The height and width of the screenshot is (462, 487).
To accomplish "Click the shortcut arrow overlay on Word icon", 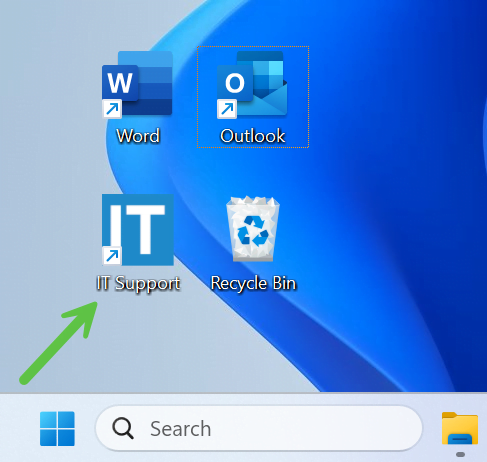I will pos(112,108).
